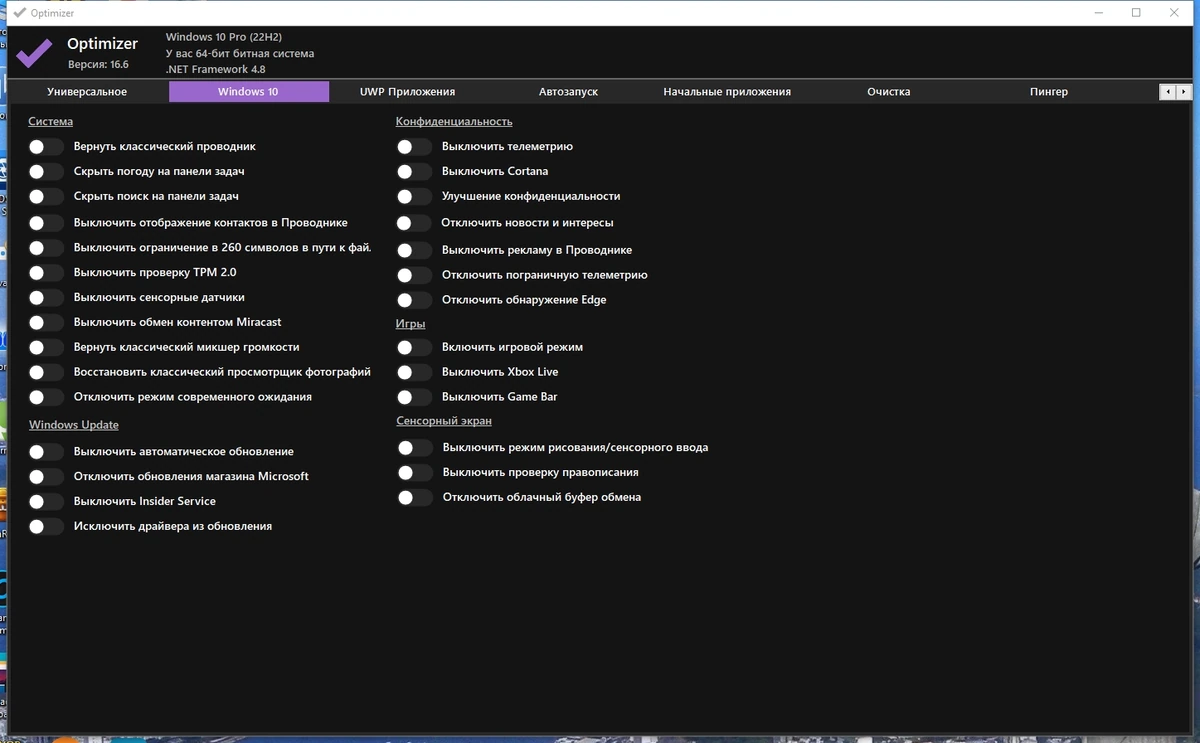Click the 'Игры' section heading
The width and height of the screenshot is (1200, 743).
(x=411, y=324)
